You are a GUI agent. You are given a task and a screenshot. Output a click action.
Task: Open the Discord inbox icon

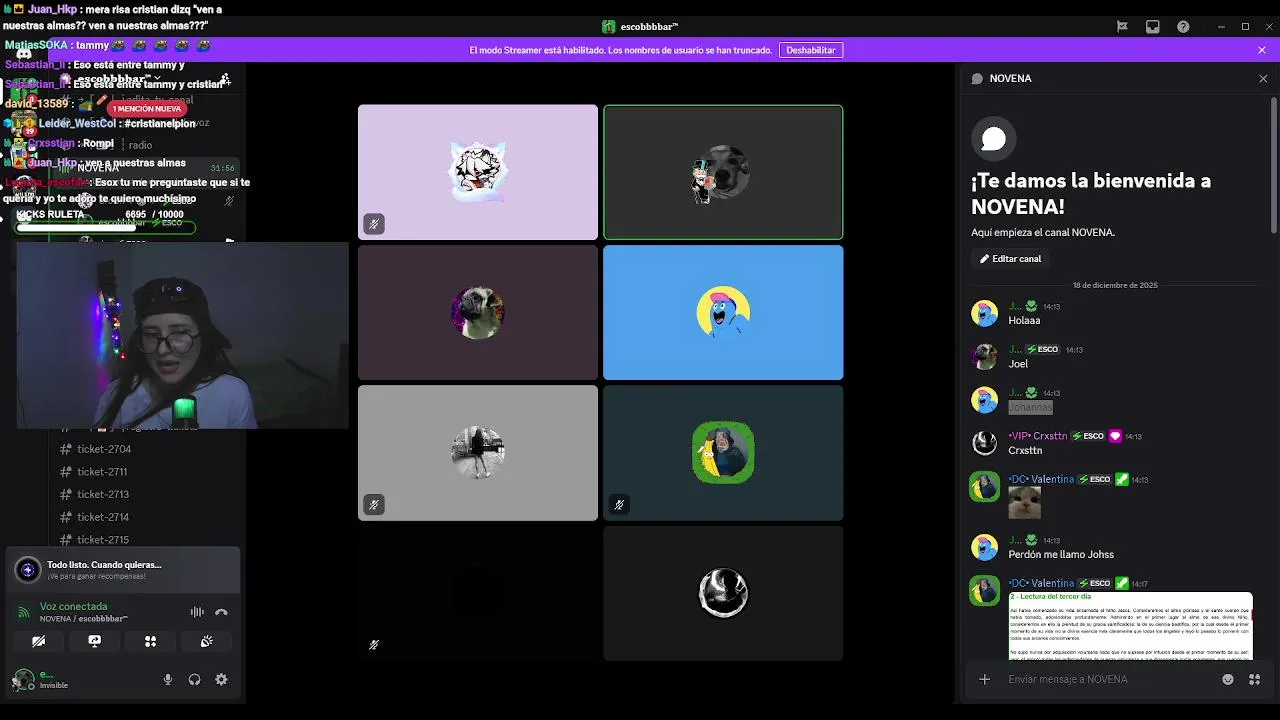(1153, 27)
